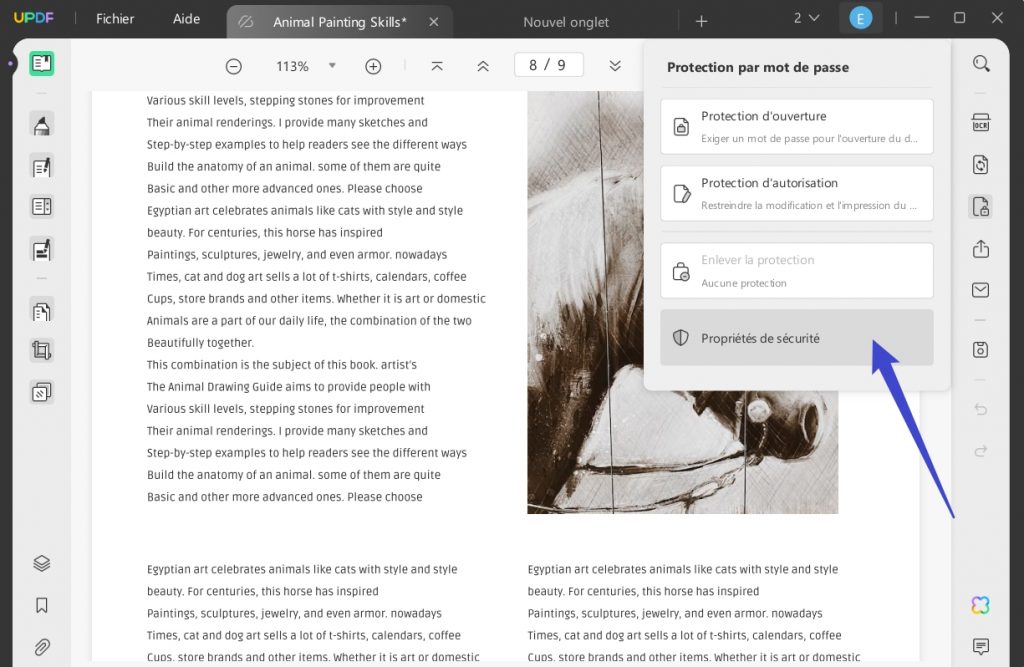Open the Fichier menu

(x=114, y=18)
